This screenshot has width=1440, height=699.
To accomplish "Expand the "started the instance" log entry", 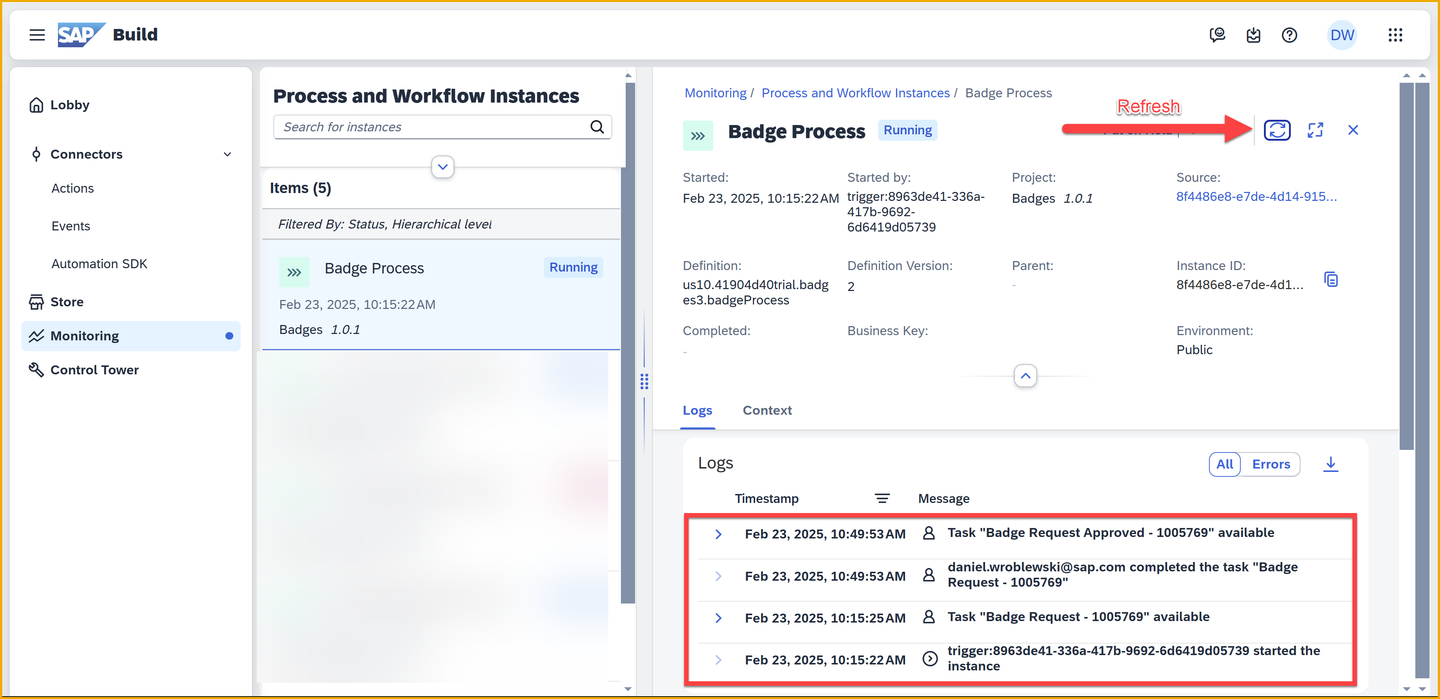I will click(x=718, y=660).
